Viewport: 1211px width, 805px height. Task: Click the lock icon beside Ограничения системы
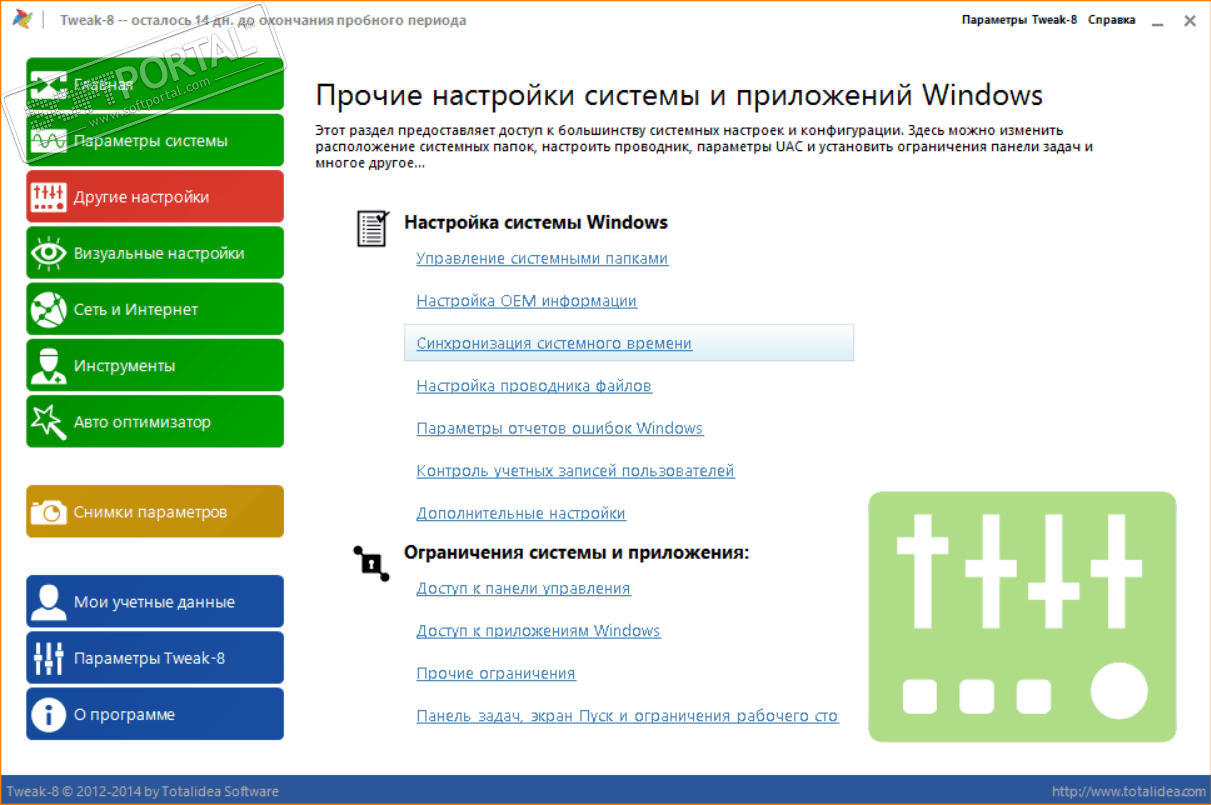click(x=370, y=563)
